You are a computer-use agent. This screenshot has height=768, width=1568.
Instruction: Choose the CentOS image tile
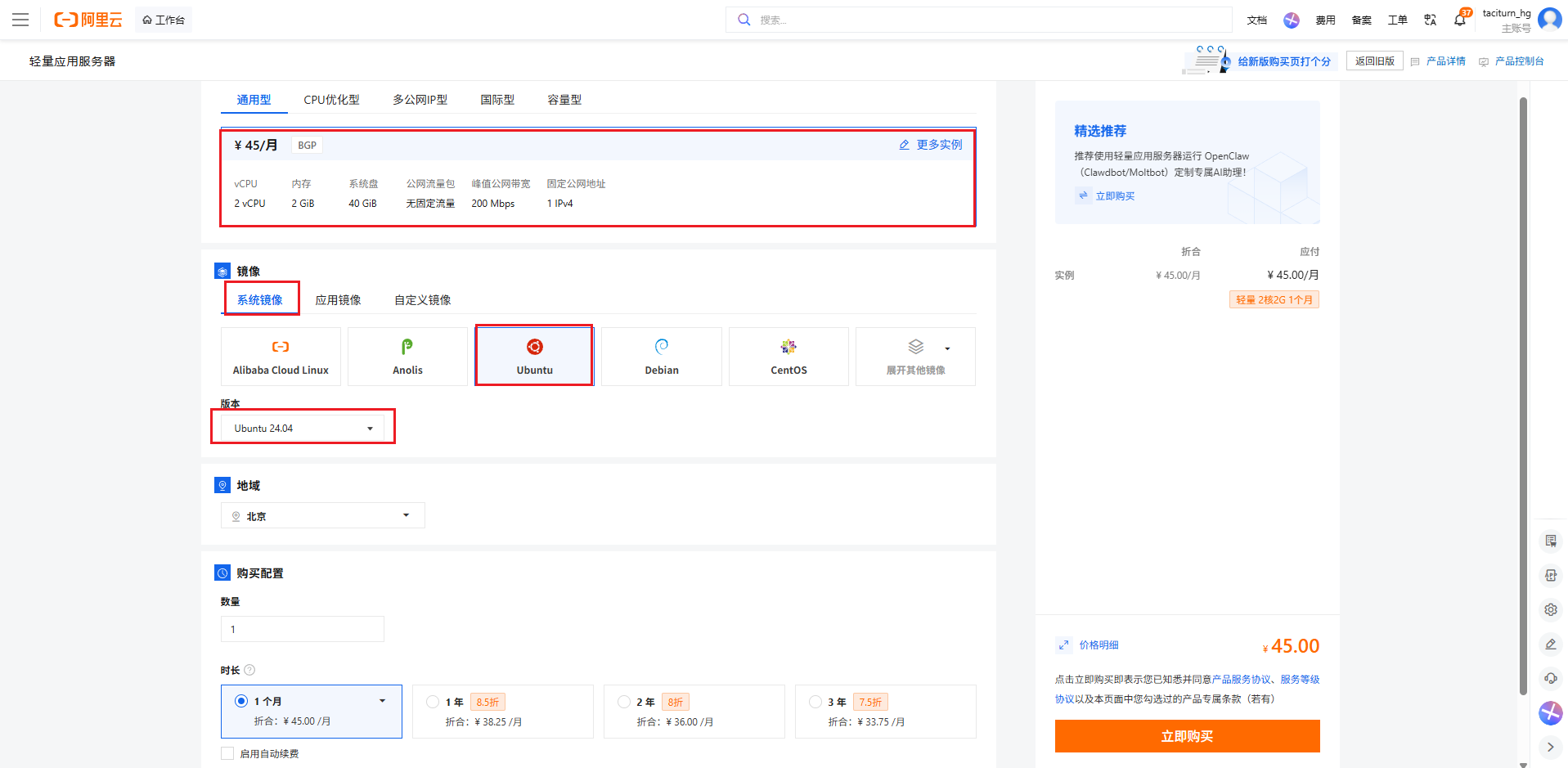click(x=788, y=357)
